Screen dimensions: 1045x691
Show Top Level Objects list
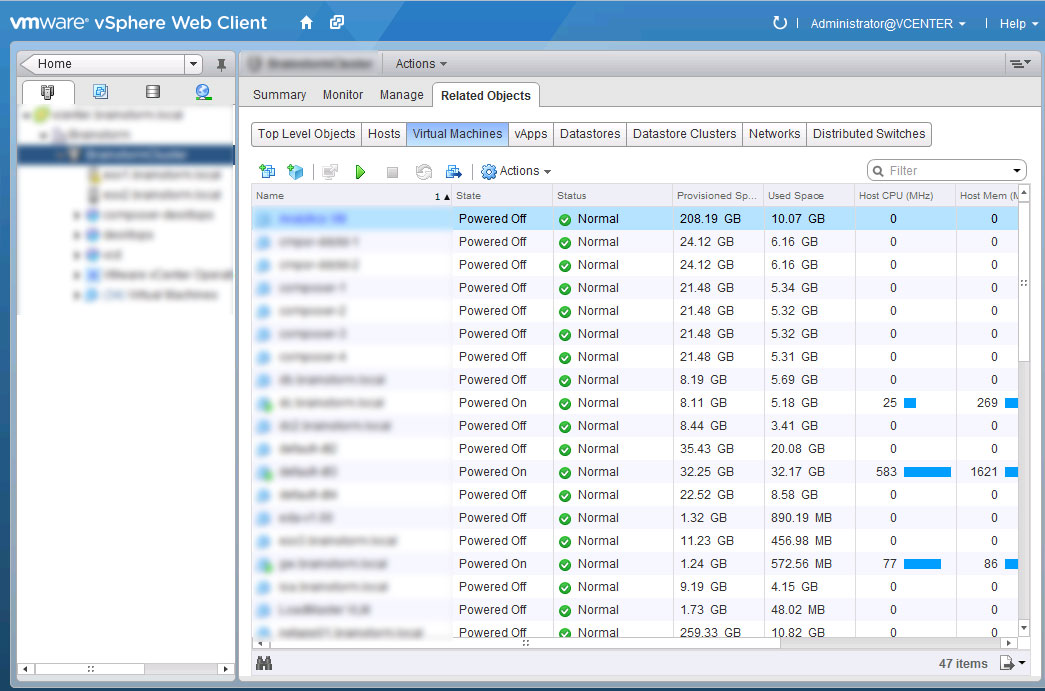click(307, 134)
